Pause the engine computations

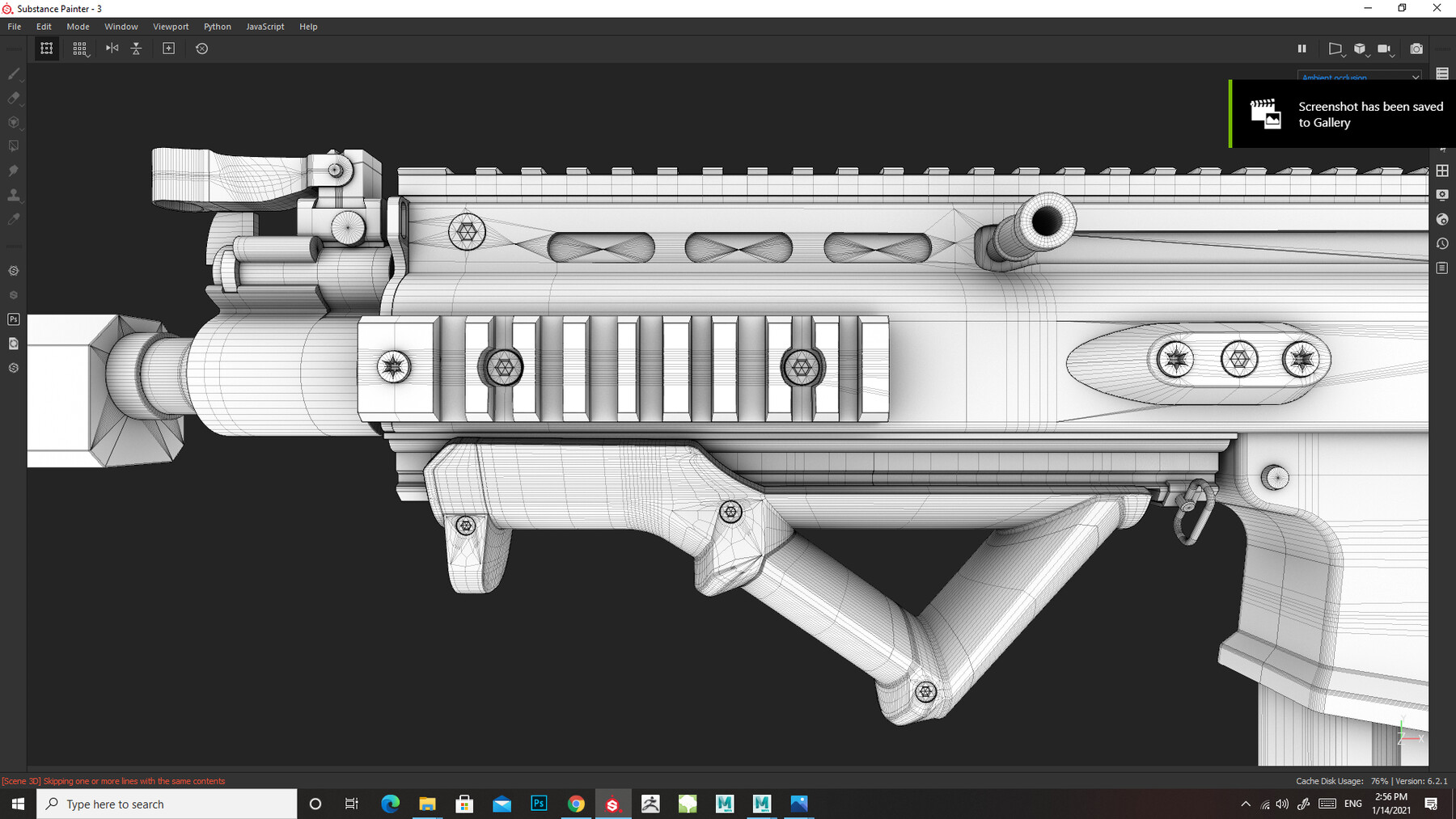[x=1302, y=49]
